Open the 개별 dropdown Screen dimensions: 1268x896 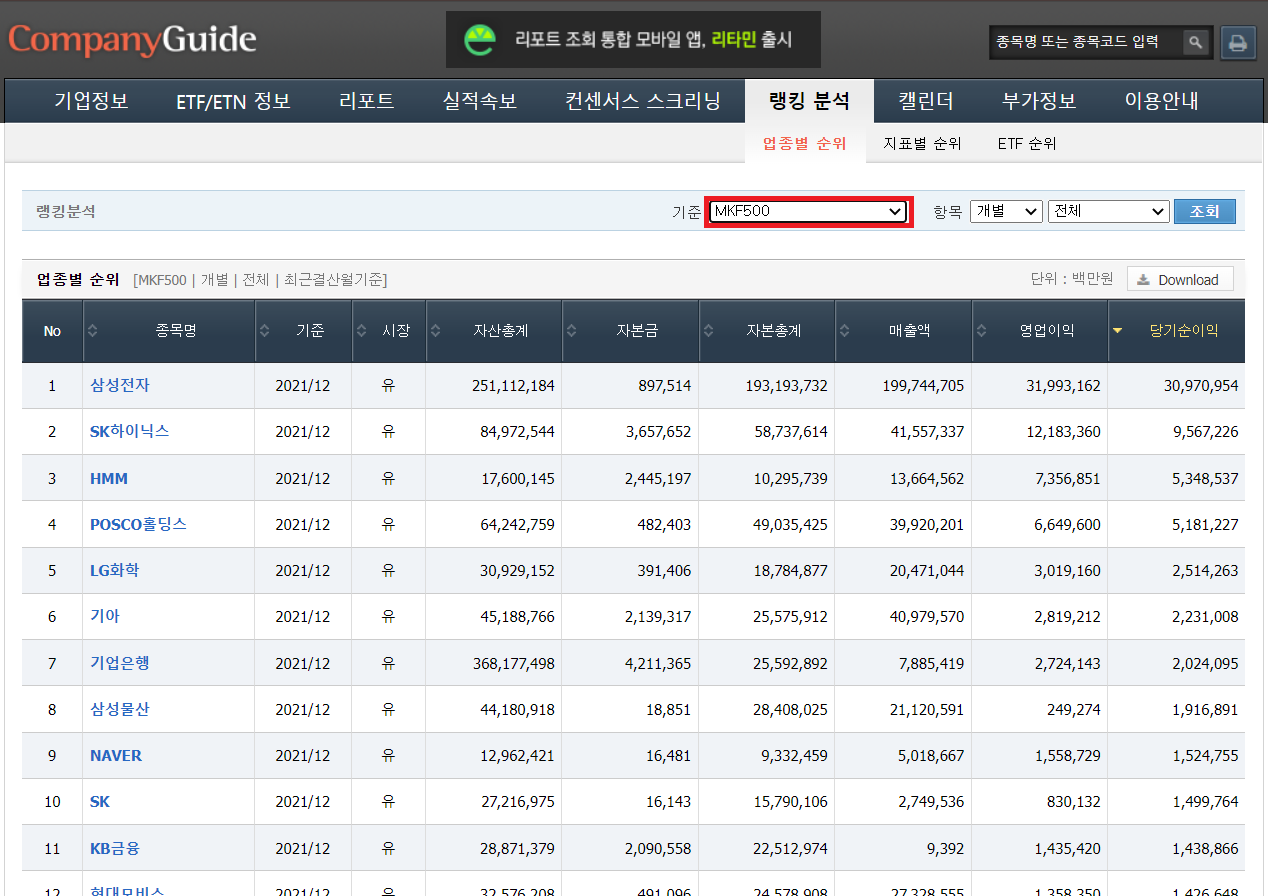1006,211
